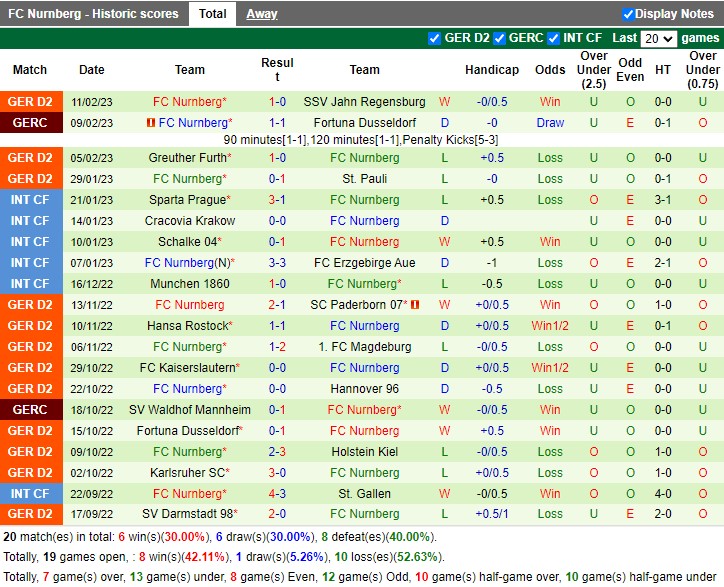The width and height of the screenshot is (724, 587).
Task: Click the Greuther Furth team name
Action: click(187, 157)
